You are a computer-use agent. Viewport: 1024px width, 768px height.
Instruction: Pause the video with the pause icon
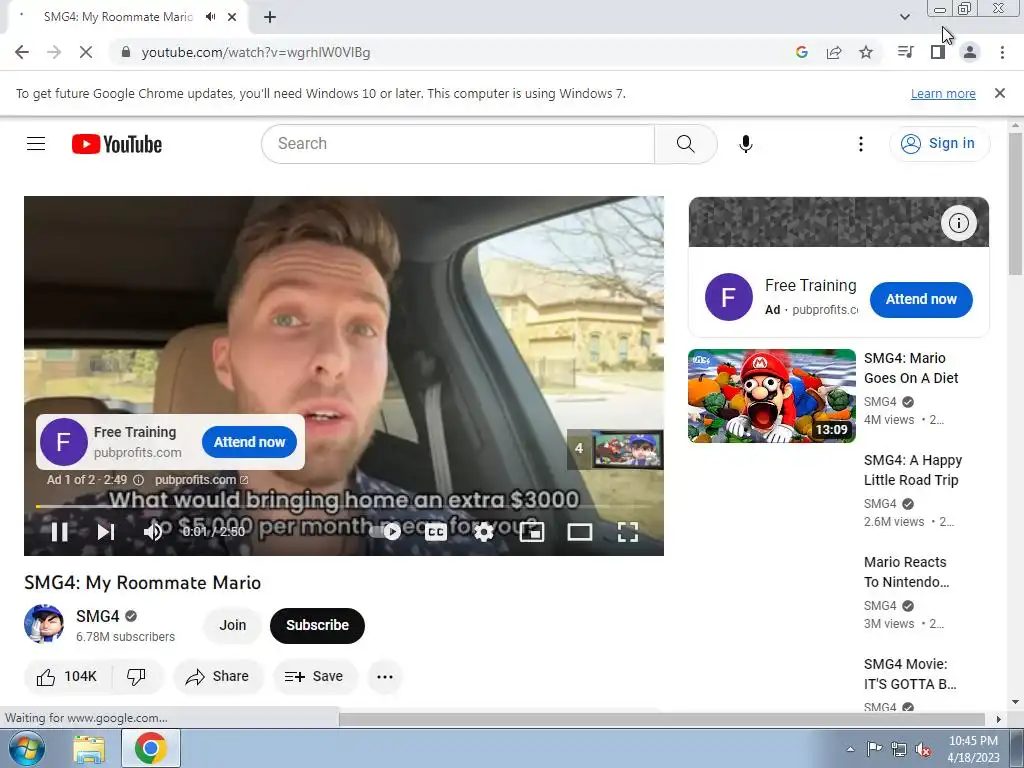(x=59, y=532)
